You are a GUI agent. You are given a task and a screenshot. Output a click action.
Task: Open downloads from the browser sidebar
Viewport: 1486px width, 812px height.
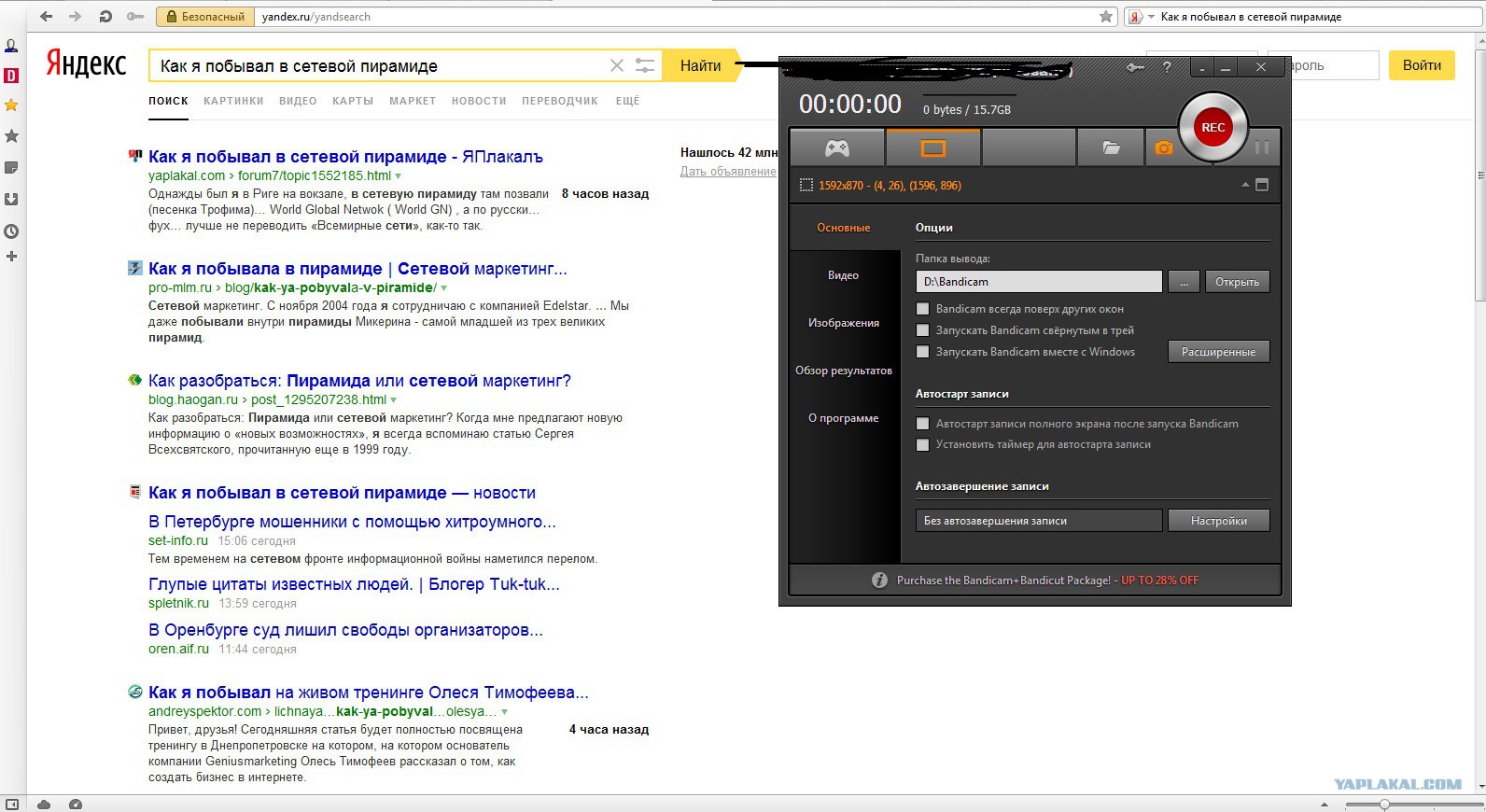tap(11, 199)
